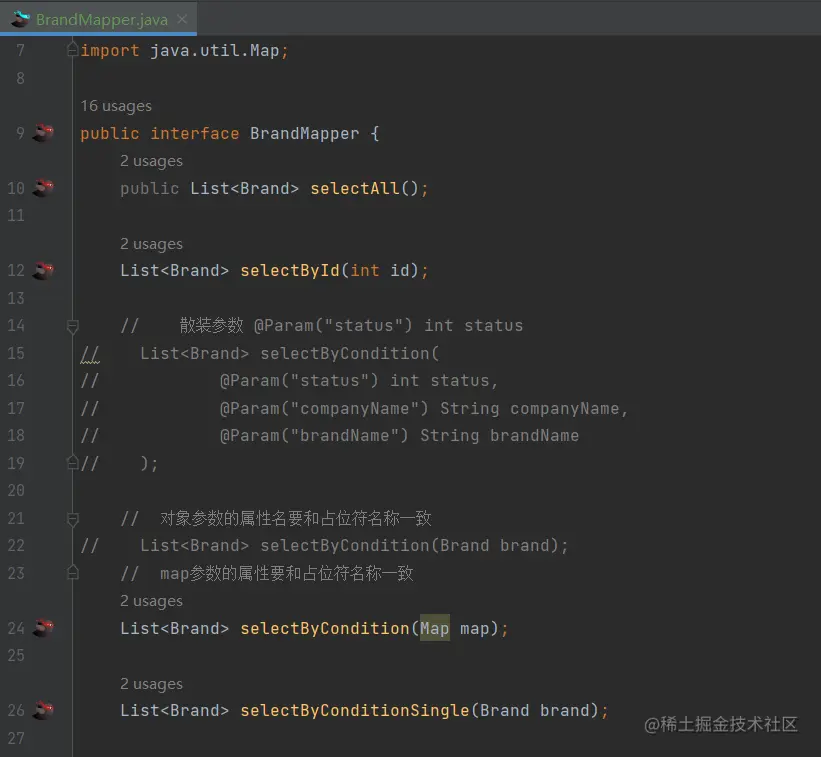
Task: Click MyBatis gutter icon on selectByCondition line
Action: tap(43, 628)
